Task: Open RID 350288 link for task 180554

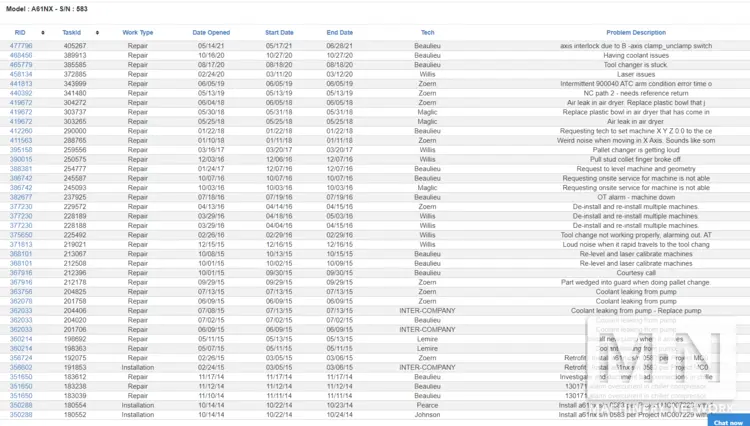Action: 21,405
